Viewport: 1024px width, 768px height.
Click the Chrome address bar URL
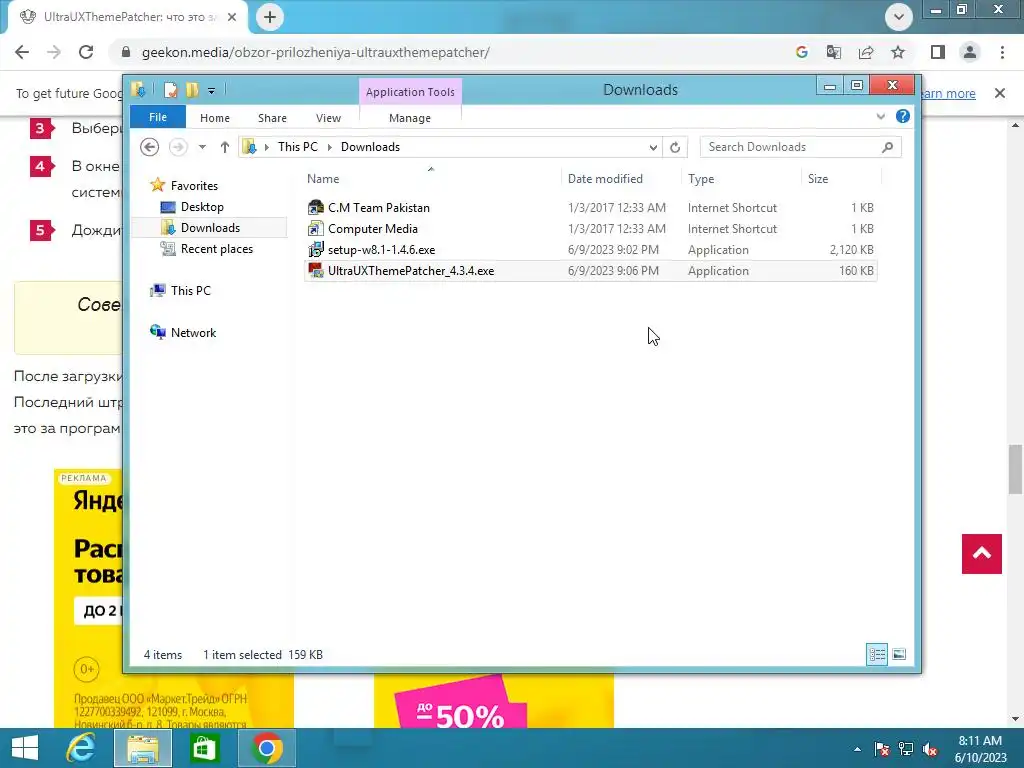[x=315, y=52]
